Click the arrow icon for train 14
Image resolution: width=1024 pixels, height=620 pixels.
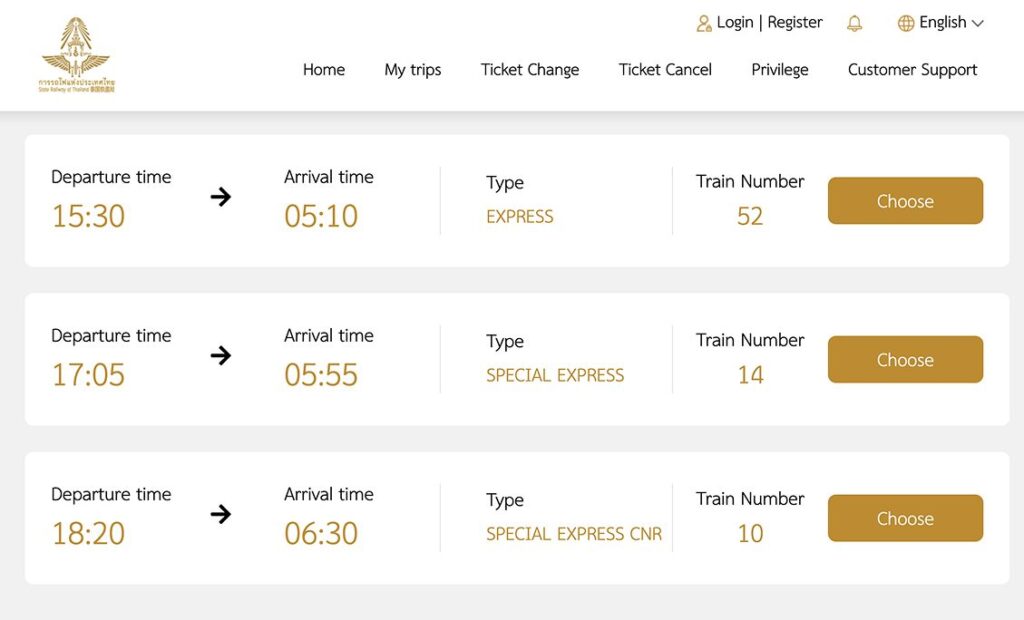pos(221,355)
